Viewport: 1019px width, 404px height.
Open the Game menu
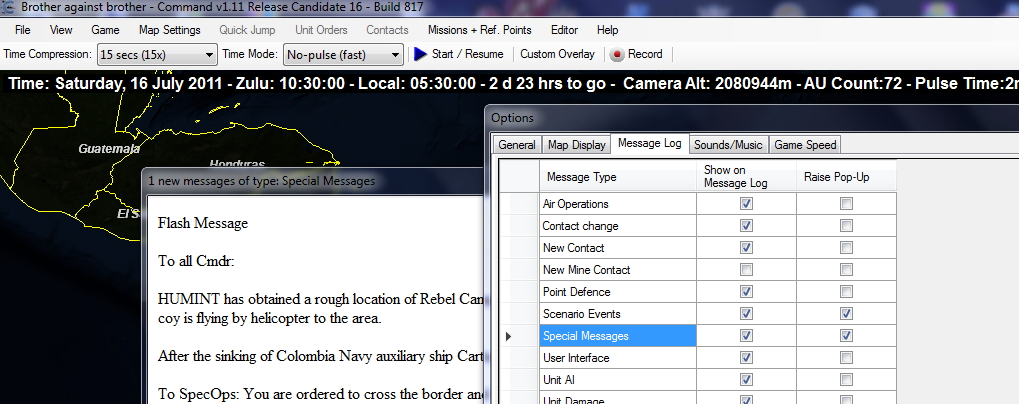(105, 30)
